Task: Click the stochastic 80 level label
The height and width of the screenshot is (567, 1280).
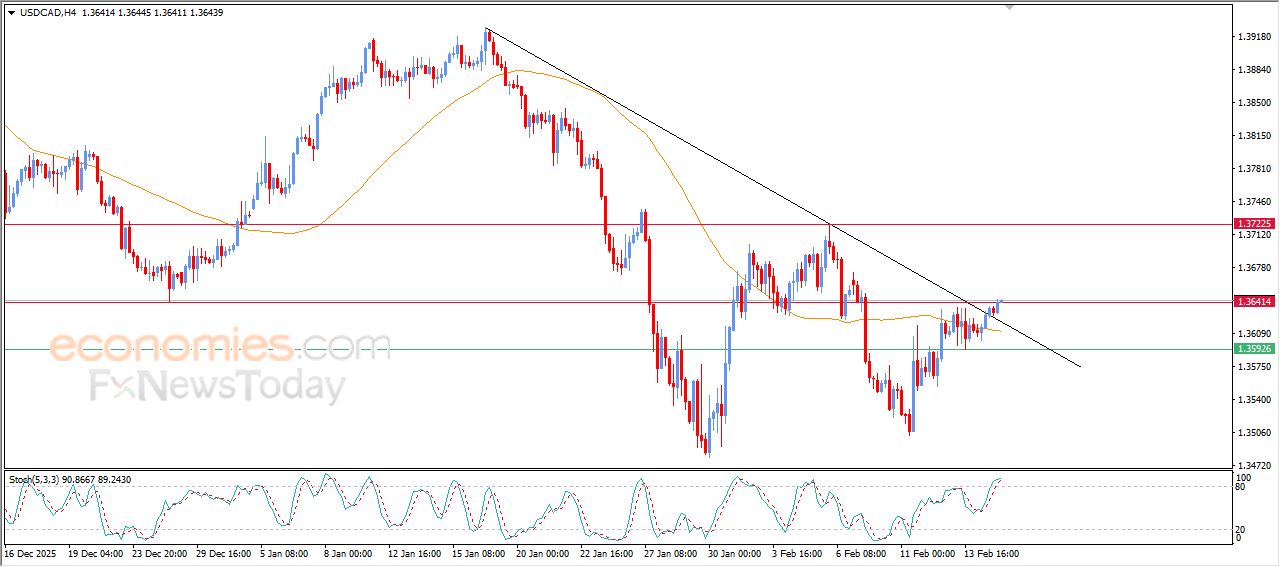Action: [x=1240, y=487]
